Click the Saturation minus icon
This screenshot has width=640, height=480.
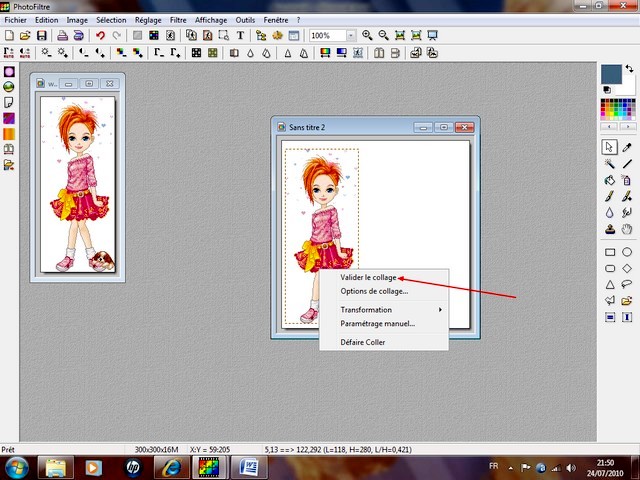[121, 53]
